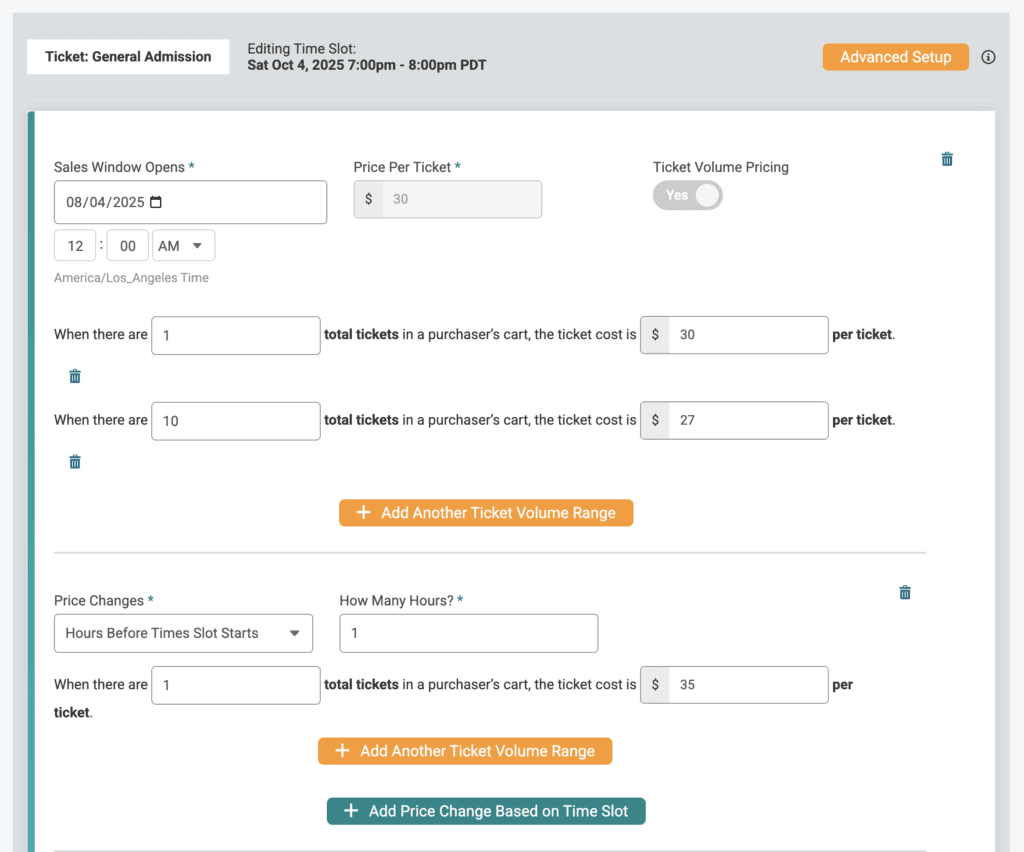The width and height of the screenshot is (1024, 852).
Task: Delete the 10-ticket volume range row
Action: pos(75,461)
